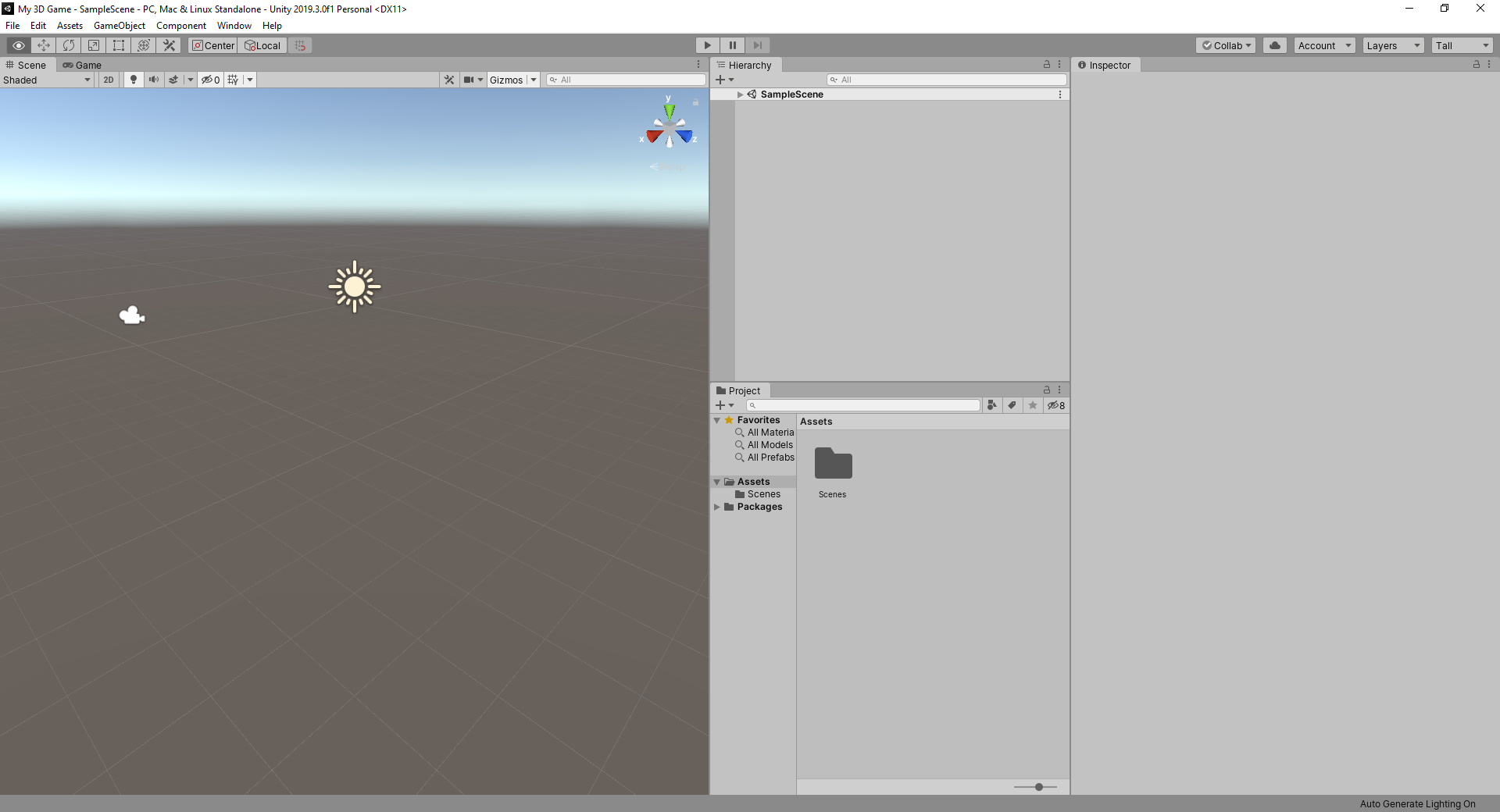Image resolution: width=1500 pixels, height=812 pixels.
Task: Click the Pause button
Action: [732, 45]
